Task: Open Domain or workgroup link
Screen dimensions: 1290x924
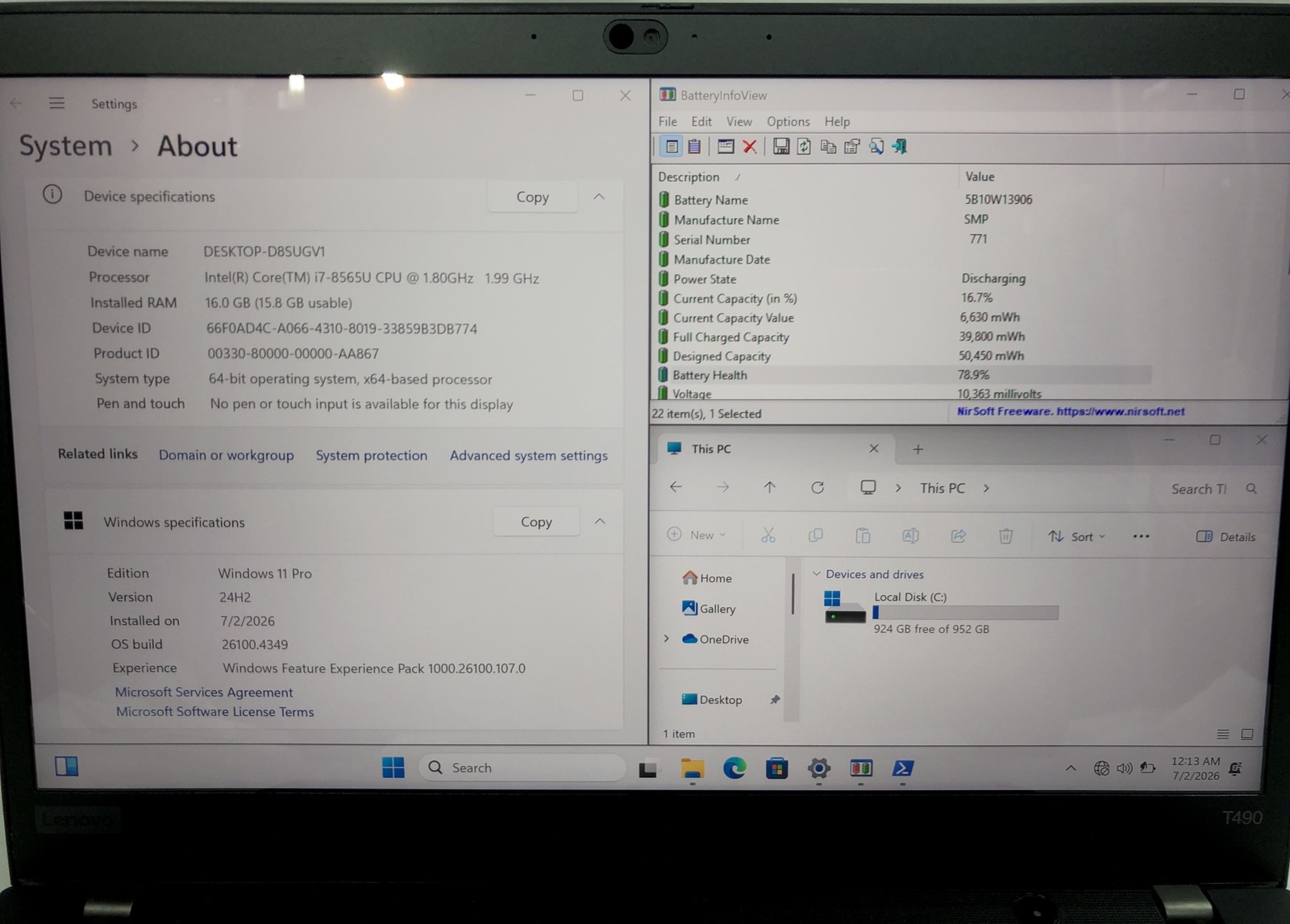Action: 227,456
